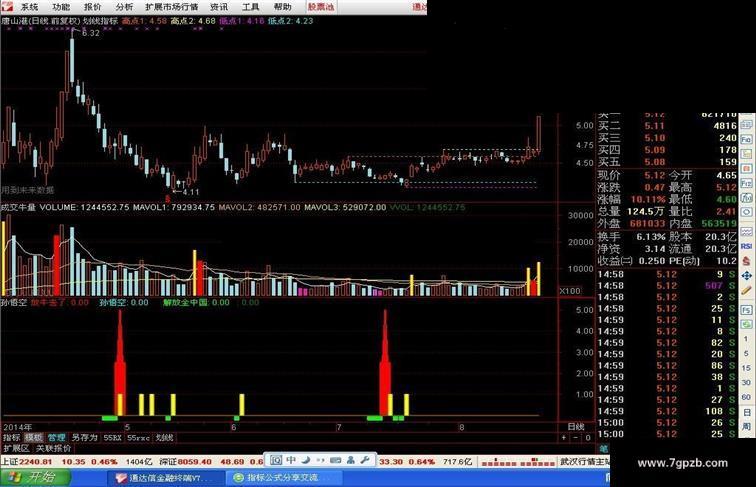
Task: Click the RSI indicator icon
Action: (746, 246)
